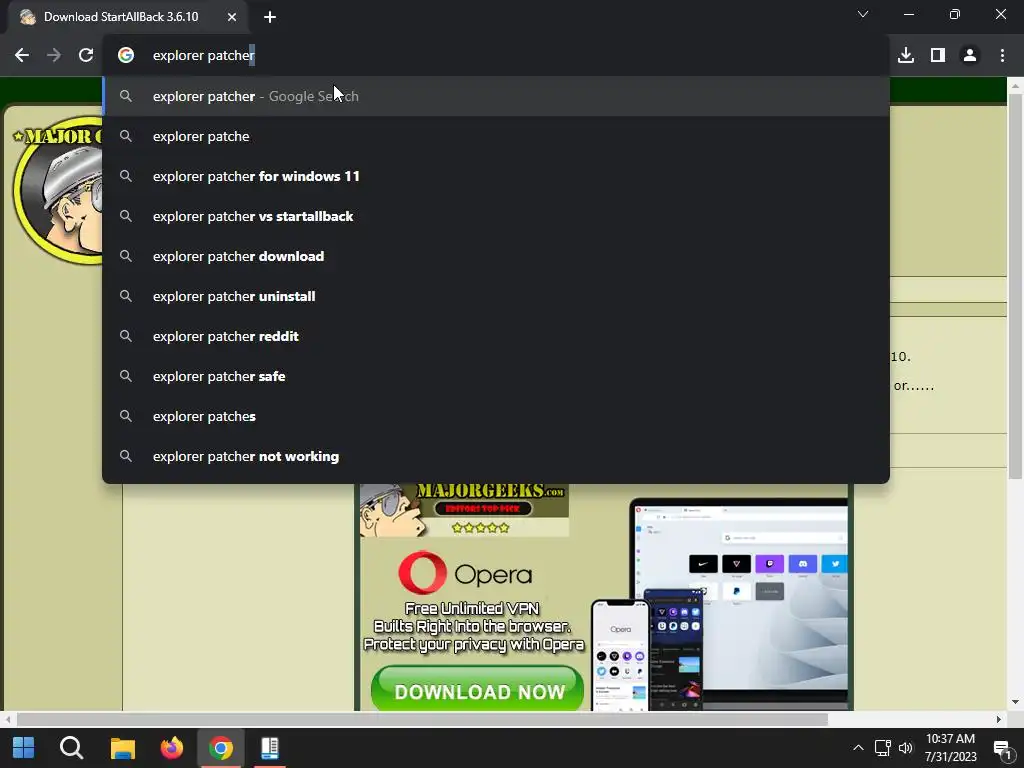Open the Chrome downloads icon

pyautogui.click(x=906, y=56)
